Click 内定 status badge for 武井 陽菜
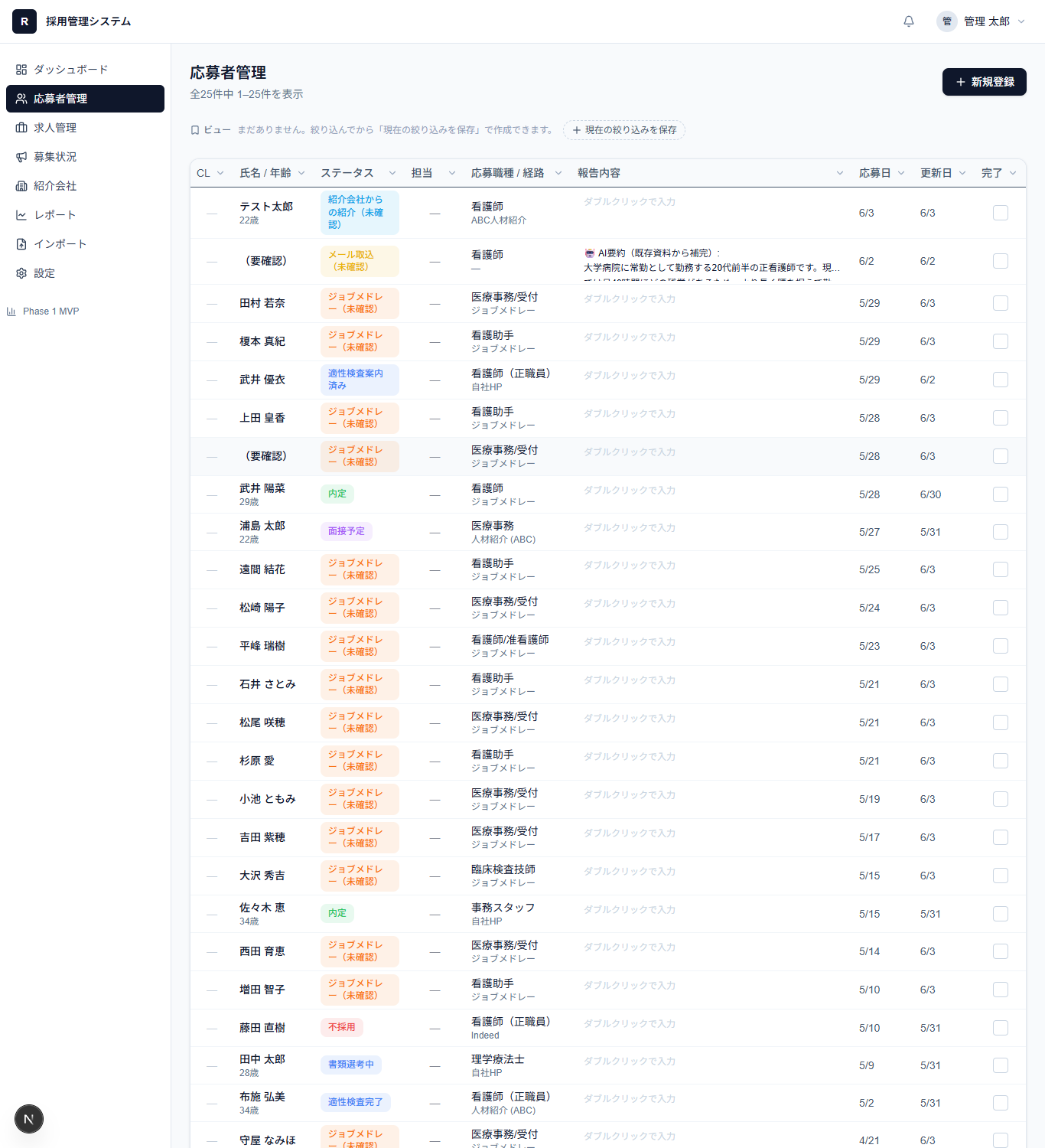The height and width of the screenshot is (1148, 1045). coord(337,494)
